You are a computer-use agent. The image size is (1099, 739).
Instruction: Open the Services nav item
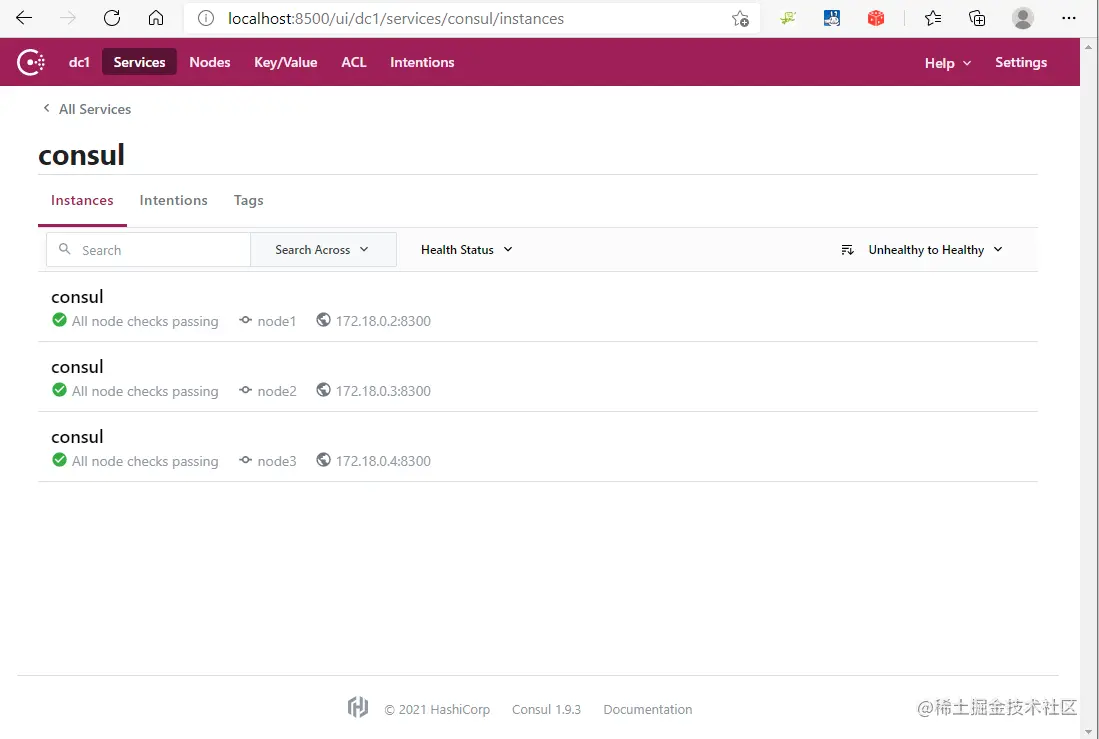click(x=139, y=62)
